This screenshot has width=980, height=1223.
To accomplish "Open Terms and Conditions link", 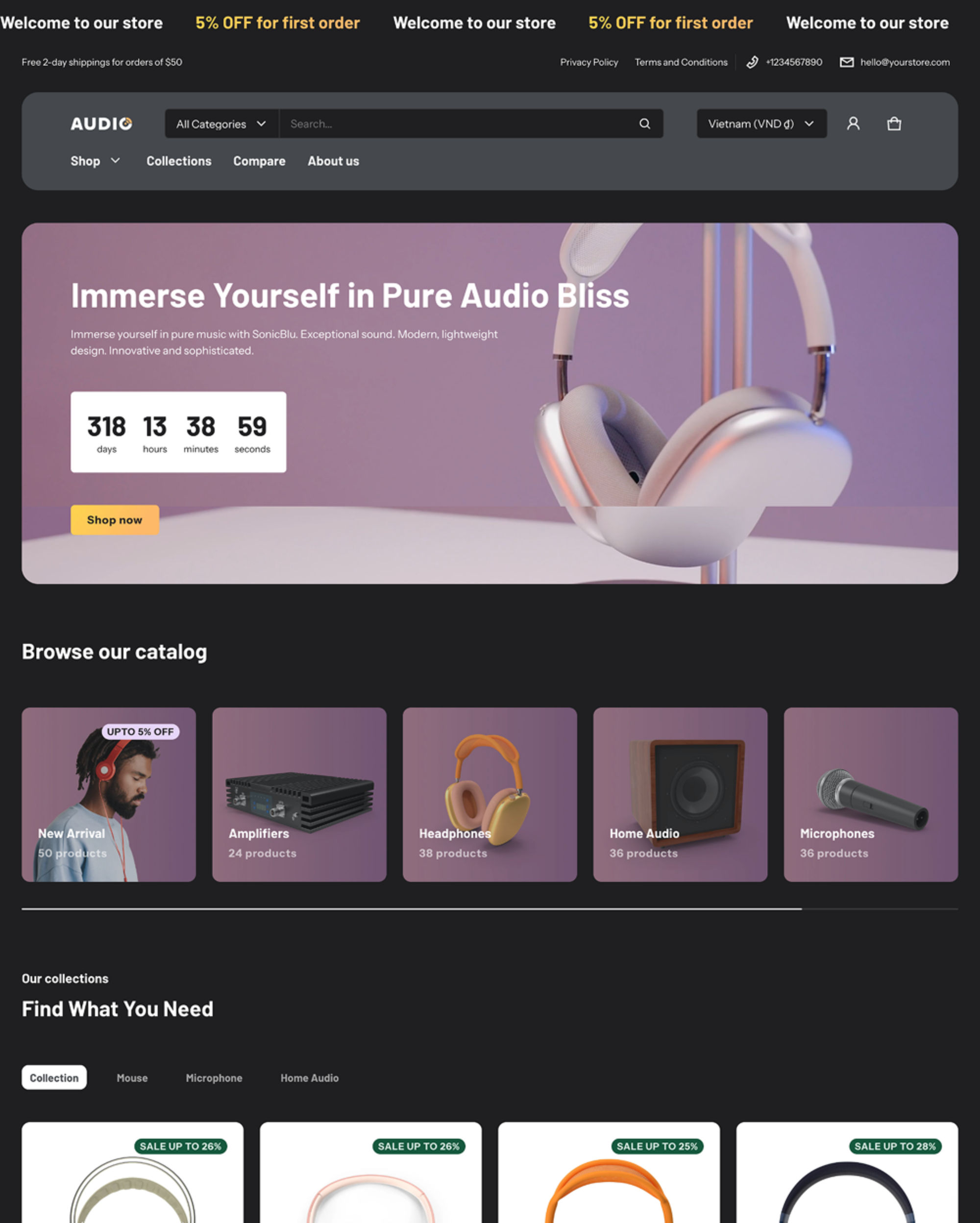I will tap(681, 62).
